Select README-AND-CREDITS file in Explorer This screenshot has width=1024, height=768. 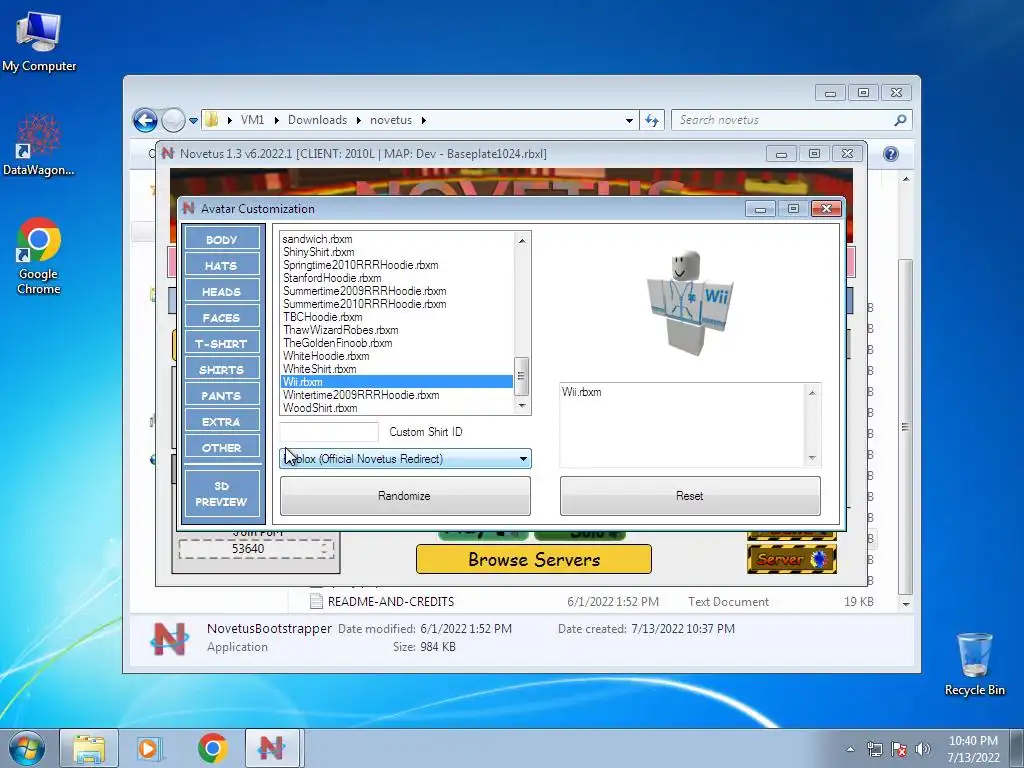click(391, 601)
